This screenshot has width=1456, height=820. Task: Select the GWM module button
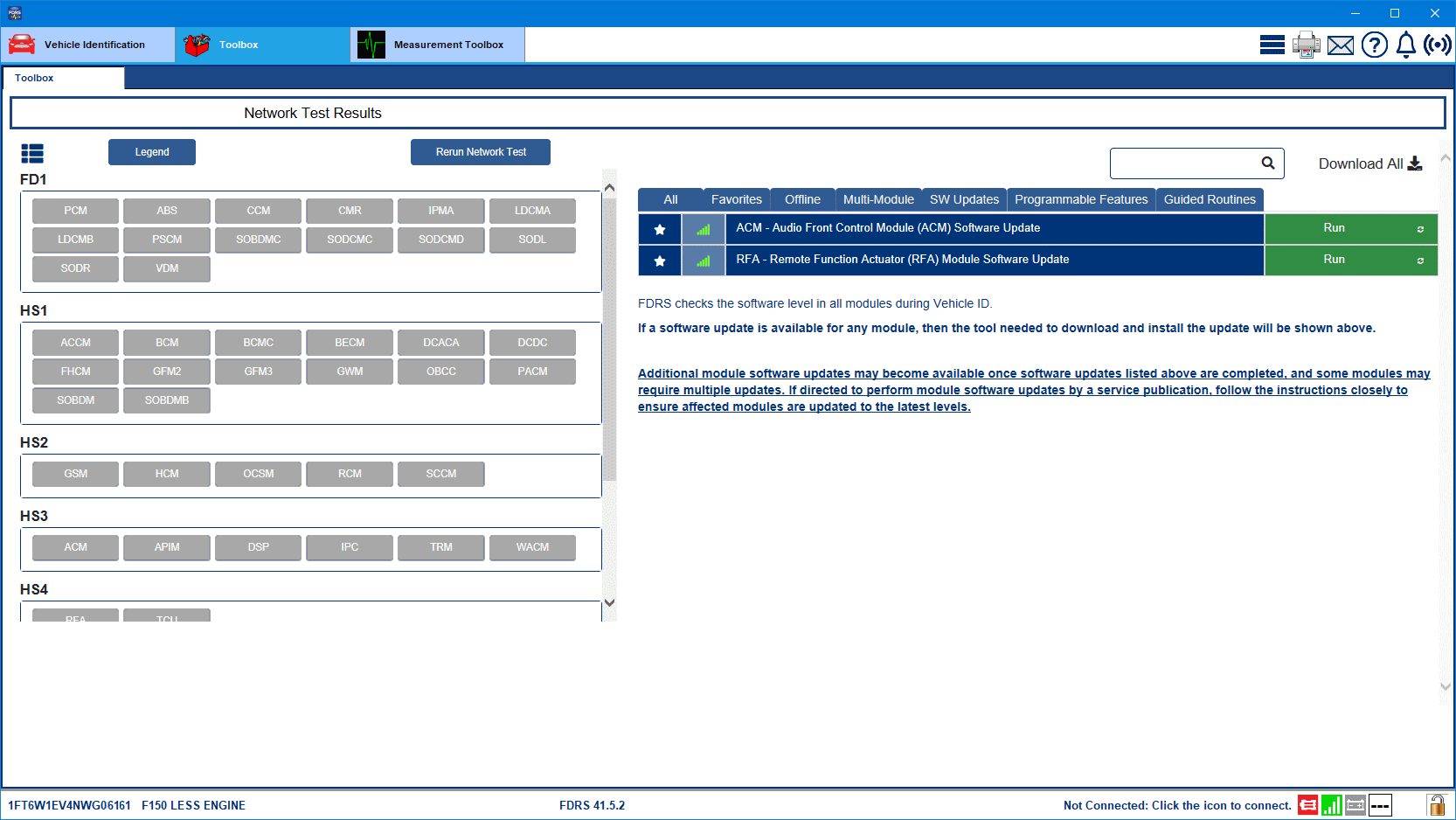click(350, 372)
